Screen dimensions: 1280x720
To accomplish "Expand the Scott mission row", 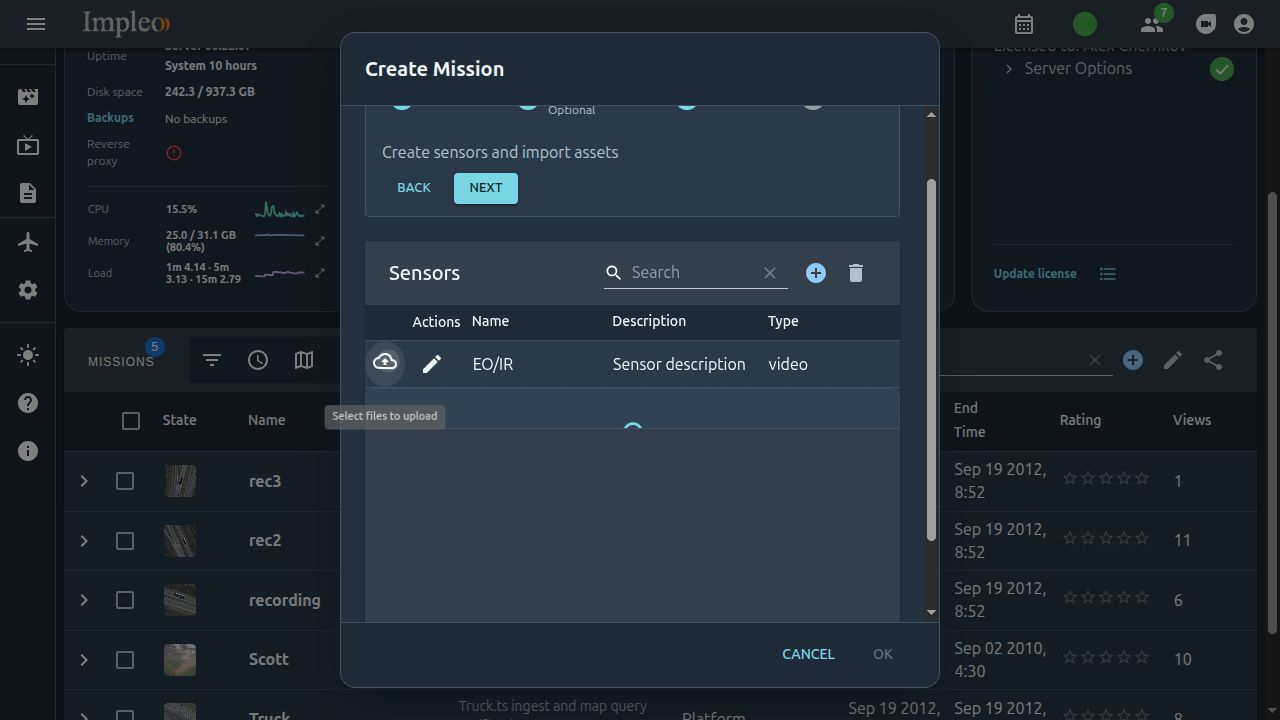I will [84, 660].
